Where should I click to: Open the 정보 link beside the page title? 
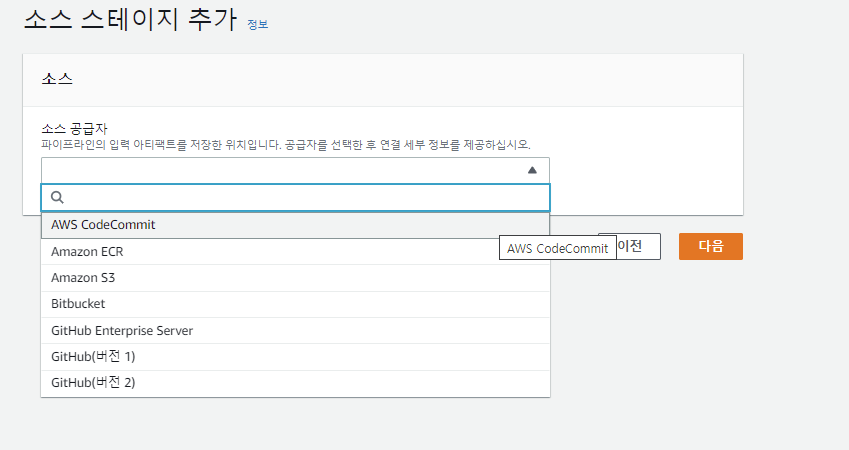tap(257, 24)
